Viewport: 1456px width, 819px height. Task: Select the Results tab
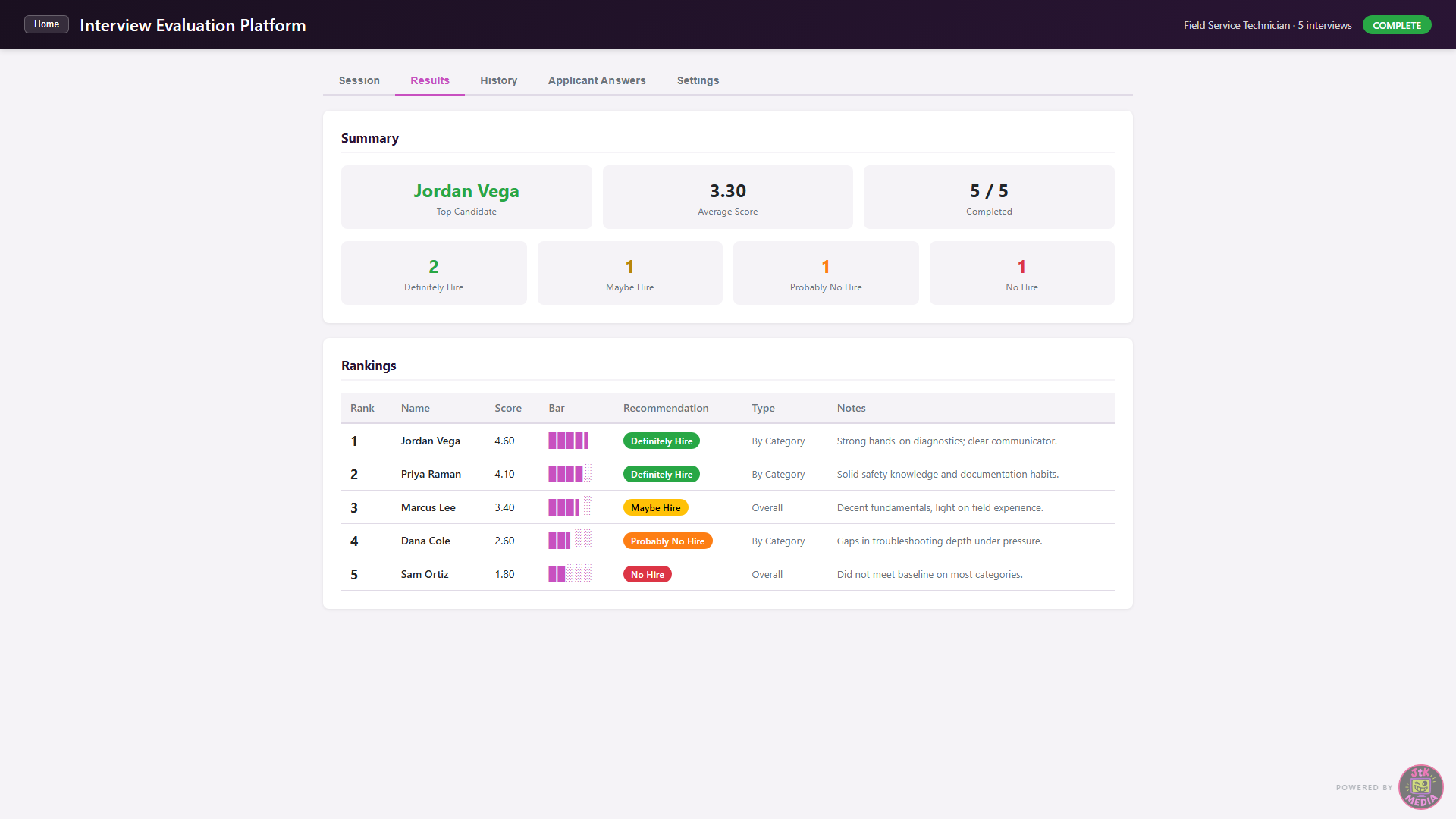pos(430,80)
